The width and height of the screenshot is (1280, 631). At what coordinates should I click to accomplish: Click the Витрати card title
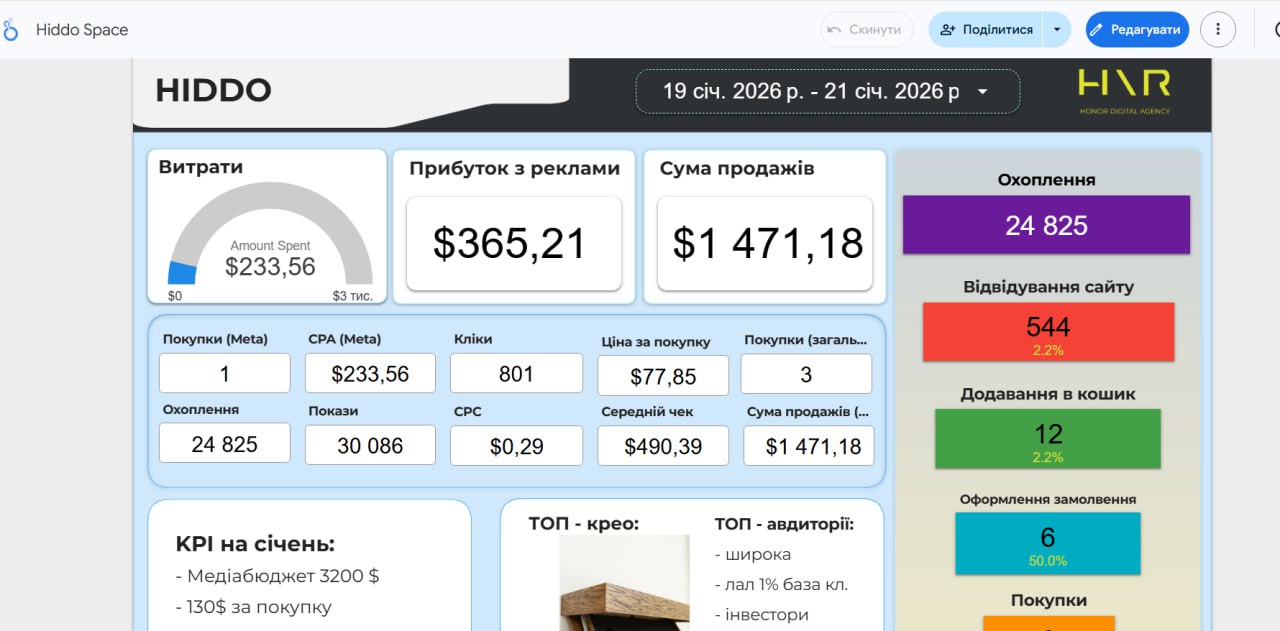point(201,167)
